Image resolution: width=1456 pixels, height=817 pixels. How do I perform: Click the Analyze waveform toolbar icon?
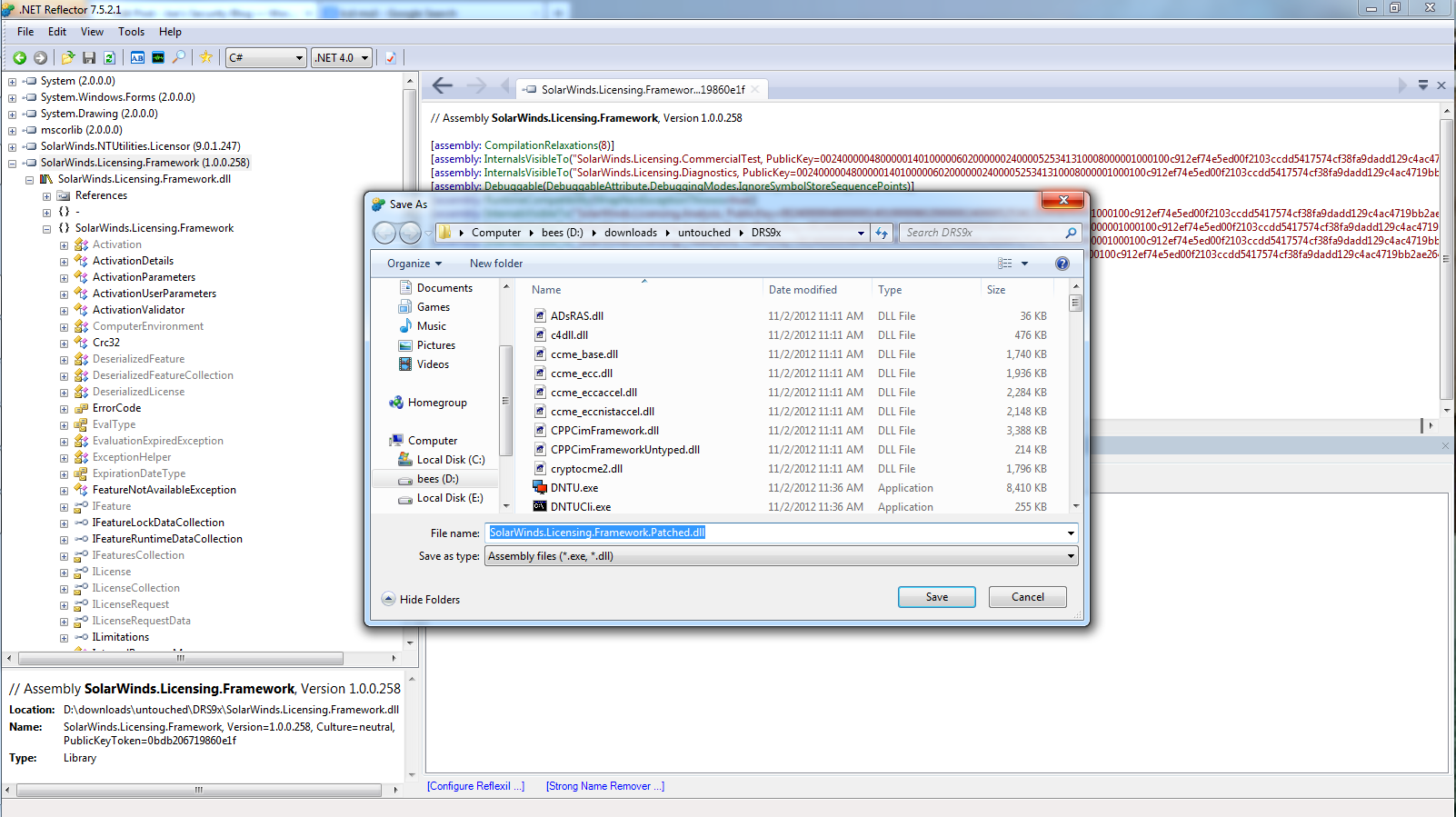158,57
